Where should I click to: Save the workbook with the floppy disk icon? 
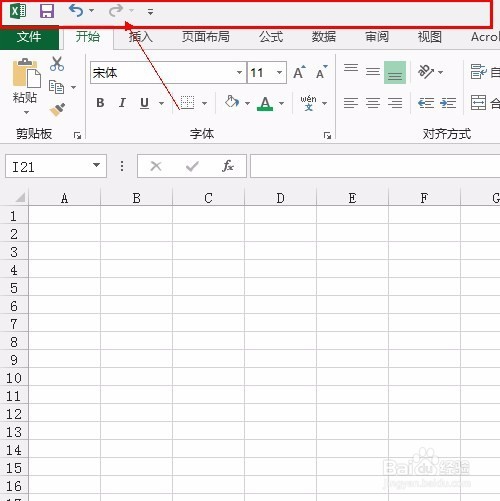click(47, 11)
